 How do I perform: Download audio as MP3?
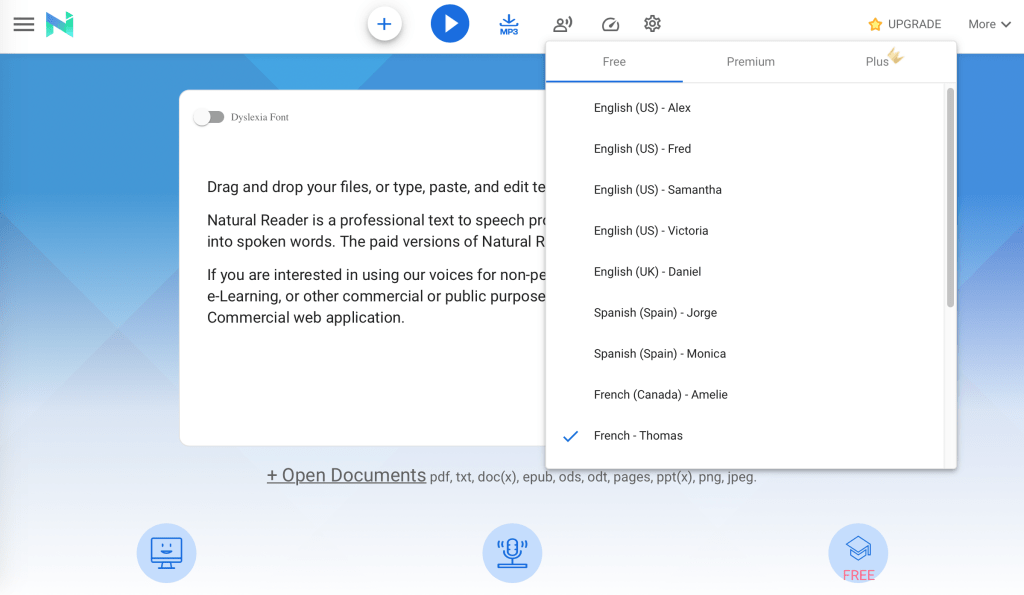coord(509,24)
